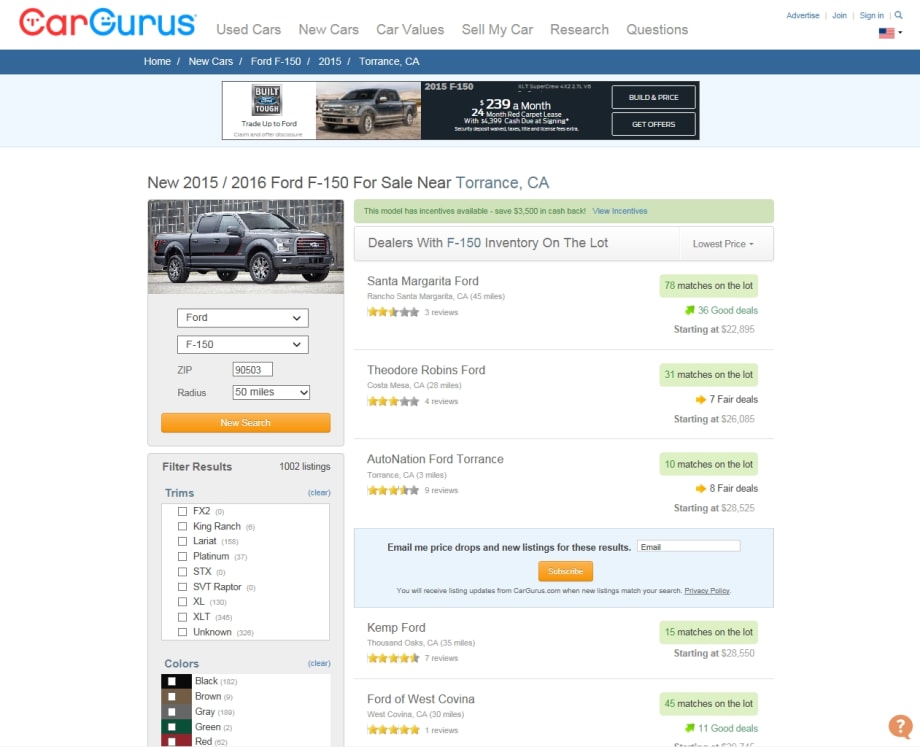Click the New Search button
920x747 pixels.
pyautogui.click(x=245, y=423)
